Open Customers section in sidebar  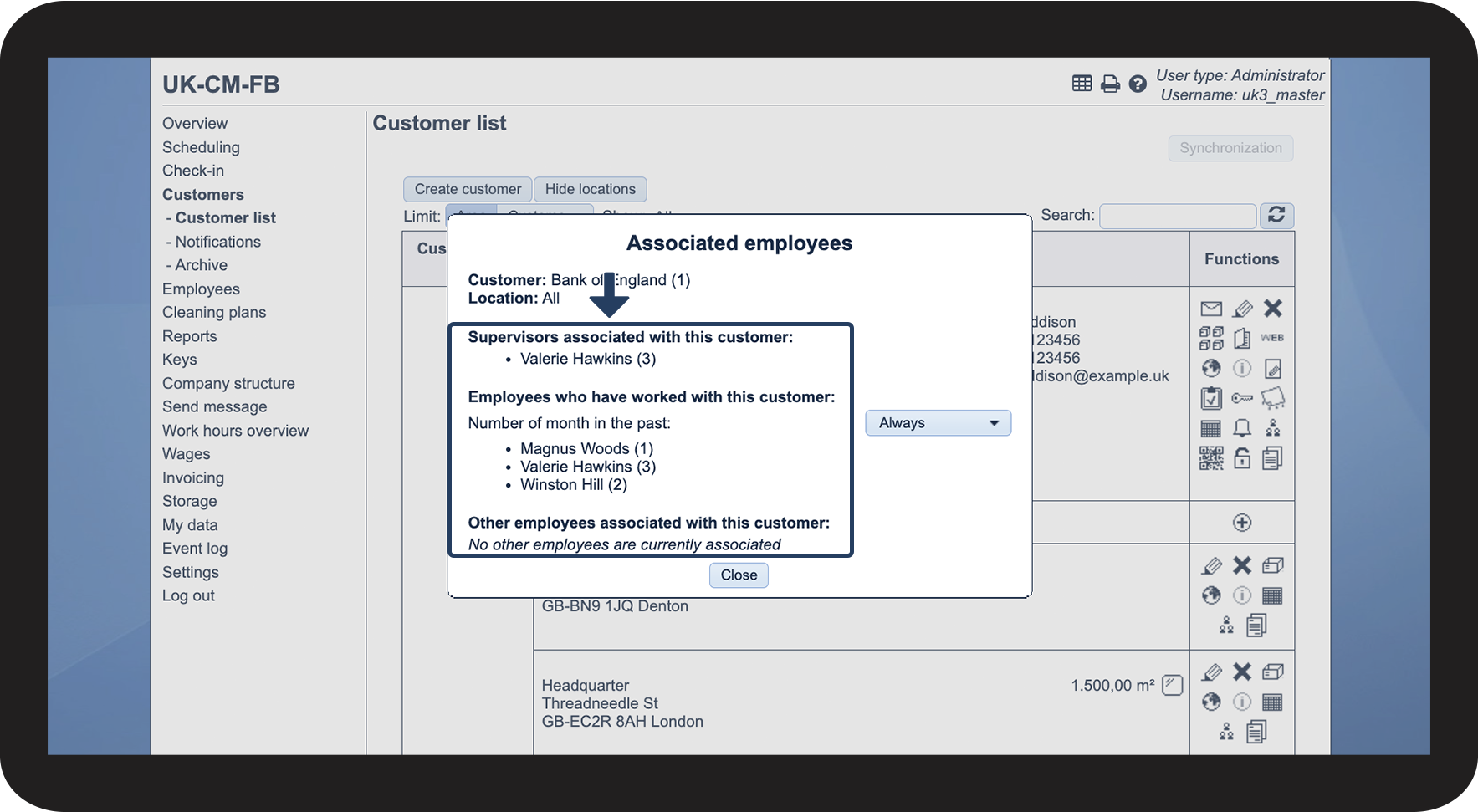(203, 195)
